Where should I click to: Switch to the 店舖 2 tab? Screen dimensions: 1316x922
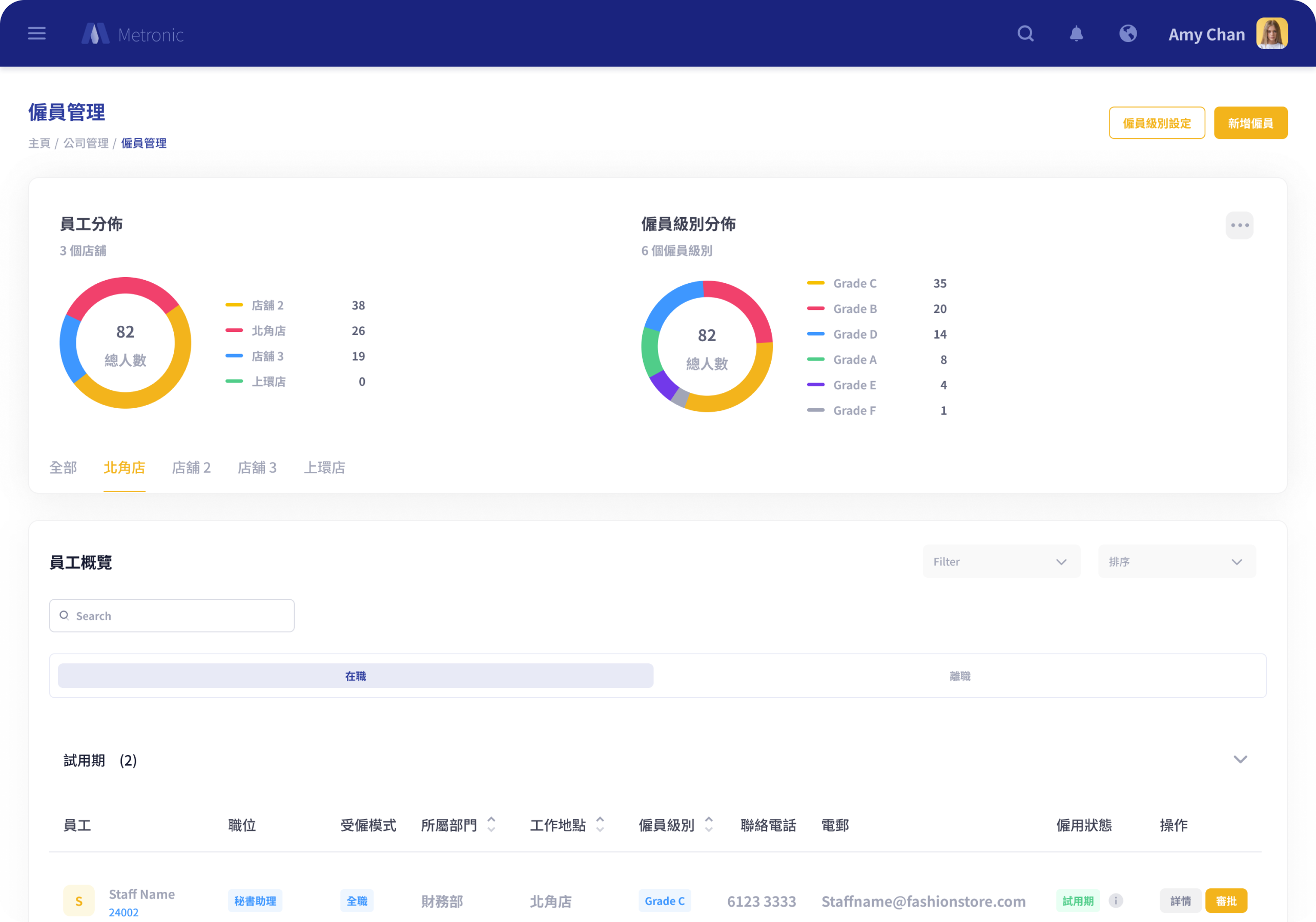coord(191,468)
